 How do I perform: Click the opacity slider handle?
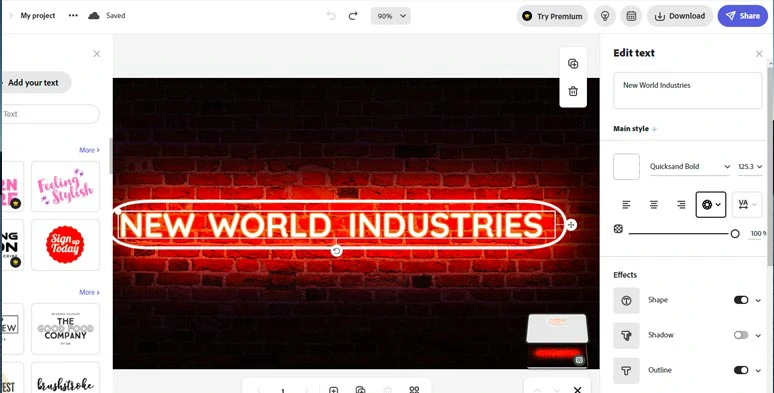[735, 234]
